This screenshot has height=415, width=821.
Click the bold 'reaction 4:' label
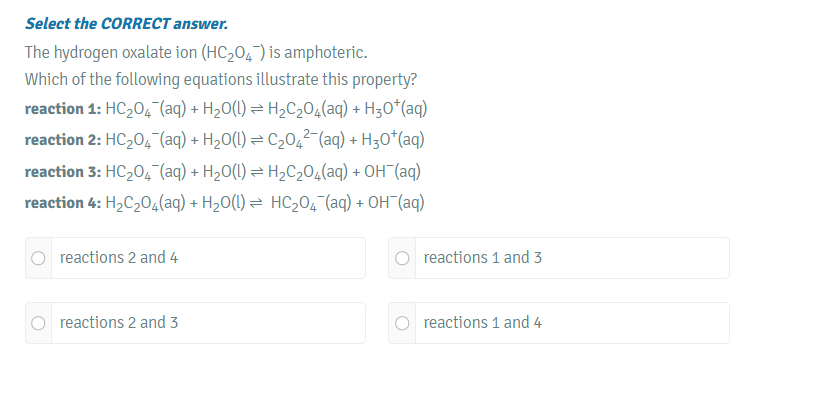(x=60, y=202)
